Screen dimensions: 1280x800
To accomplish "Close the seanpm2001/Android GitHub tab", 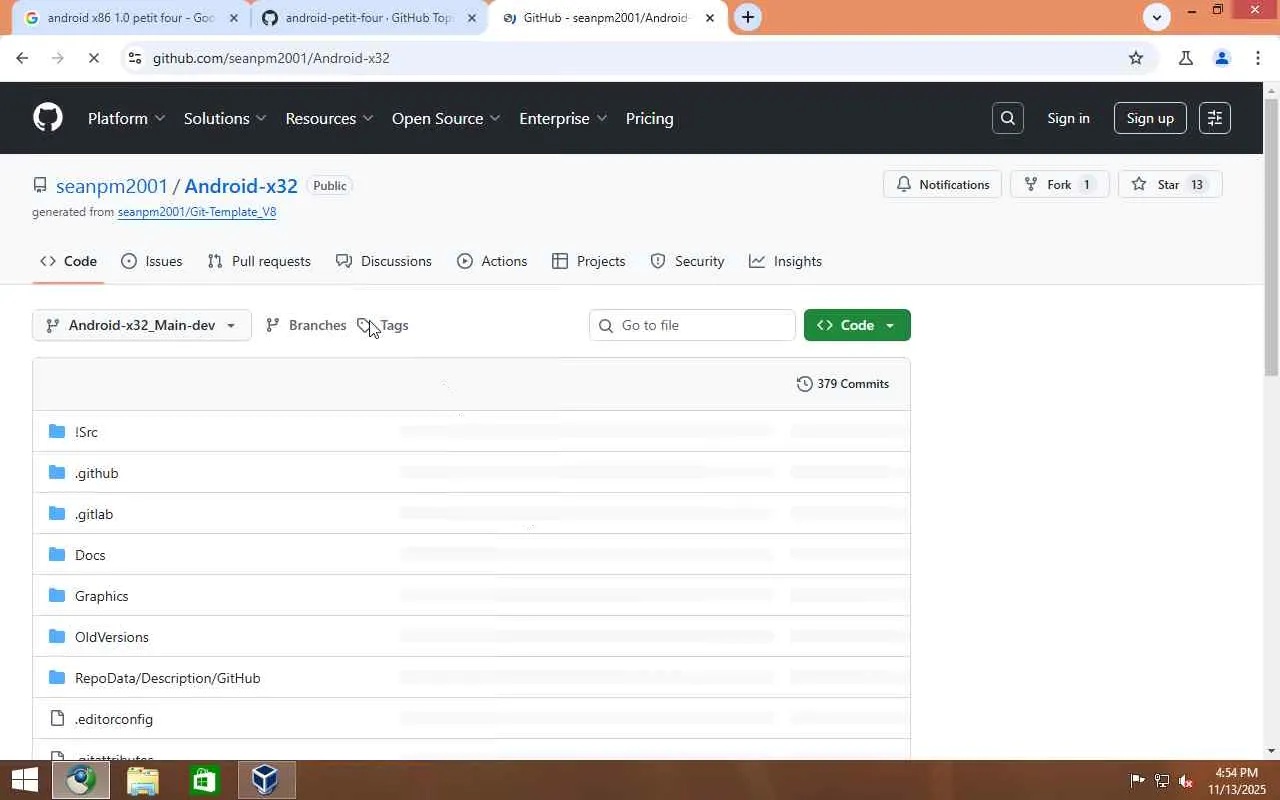I will pos(710,18).
